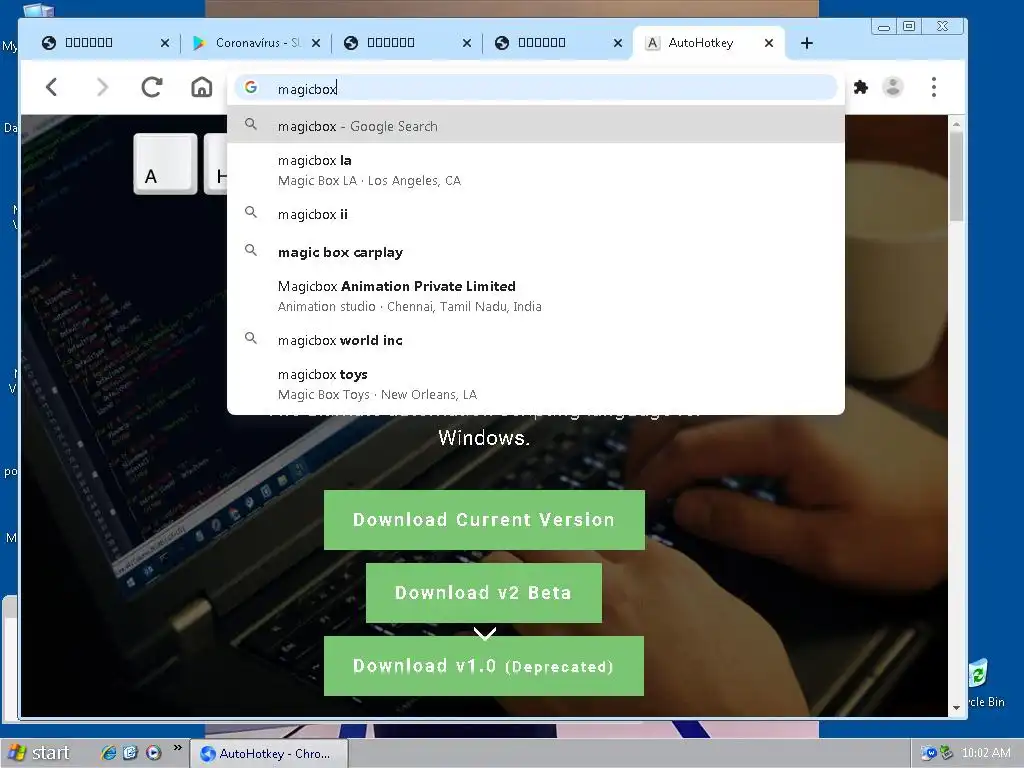Open the home page via home icon

[x=202, y=87]
